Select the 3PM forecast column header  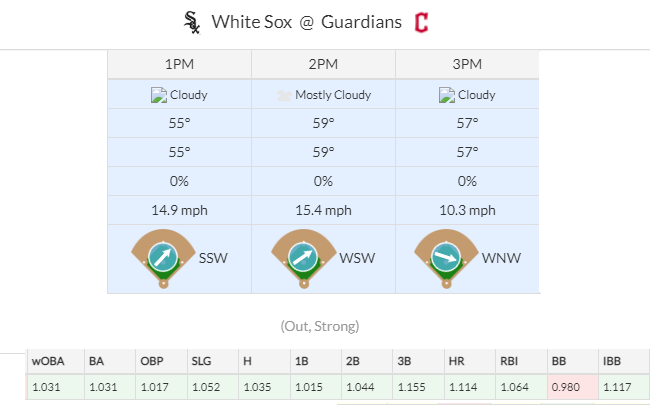[468, 64]
